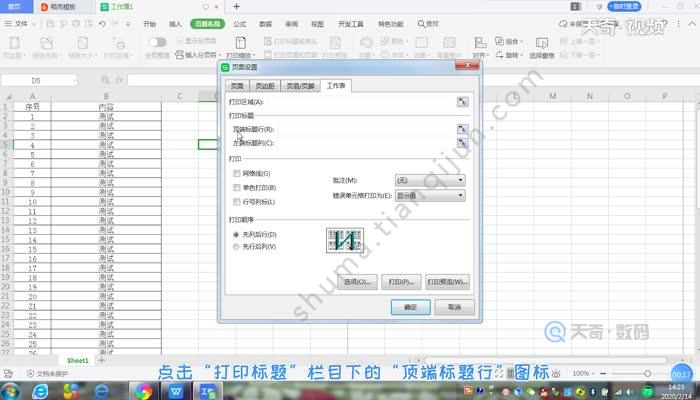Open the 开始 ribbon tab
Screen dimensions: 700x400
pyautogui.click(x=150, y=24)
